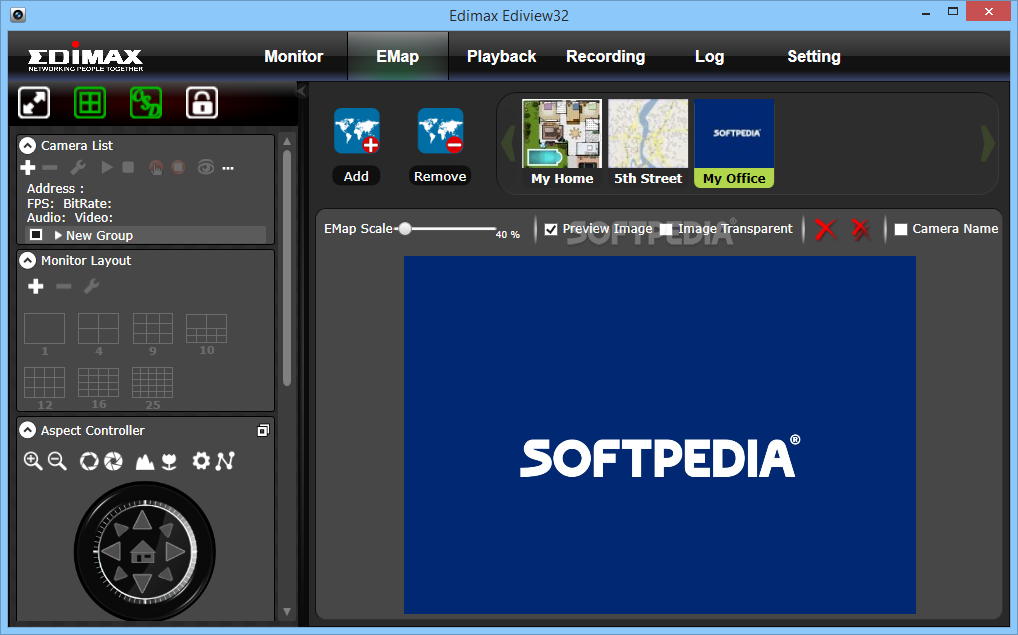
Task: Click the sidebar scrollbar down arrow
Action: (287, 612)
